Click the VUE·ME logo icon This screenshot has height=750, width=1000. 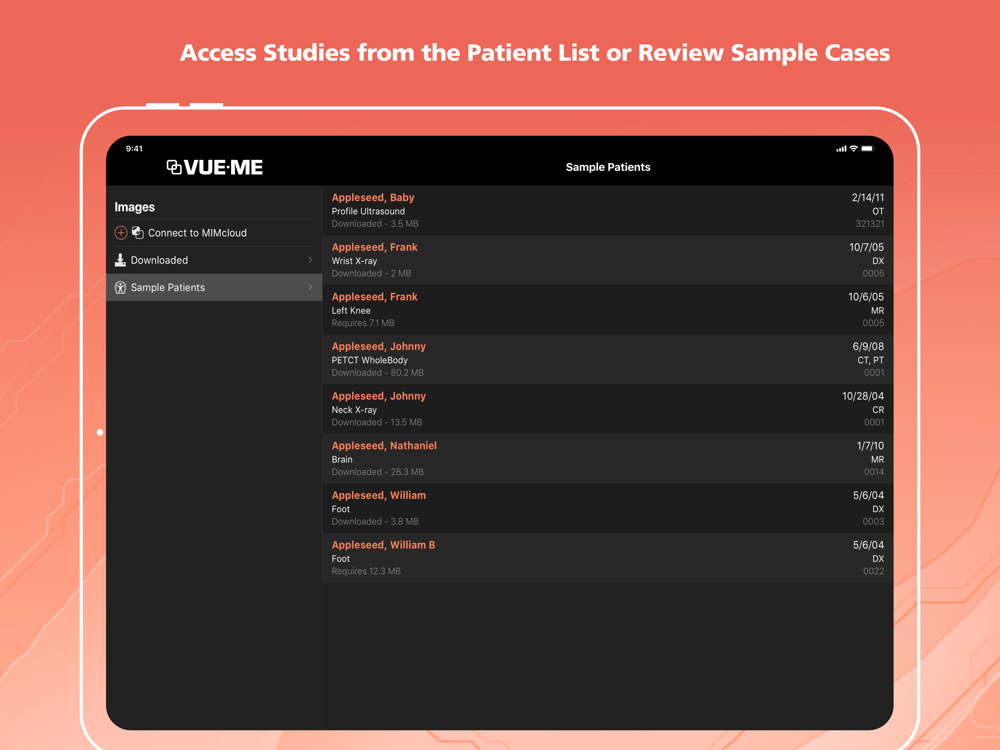click(173, 167)
